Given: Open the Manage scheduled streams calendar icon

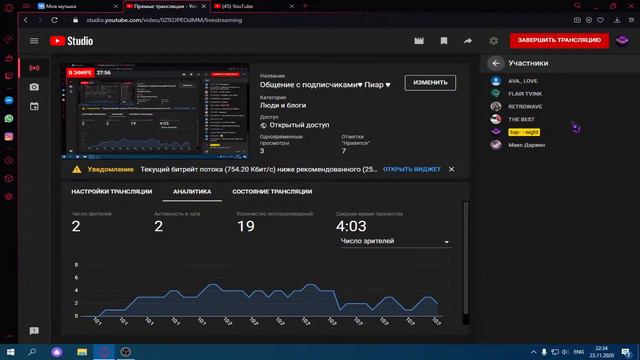Looking at the screenshot, I should 34,106.
